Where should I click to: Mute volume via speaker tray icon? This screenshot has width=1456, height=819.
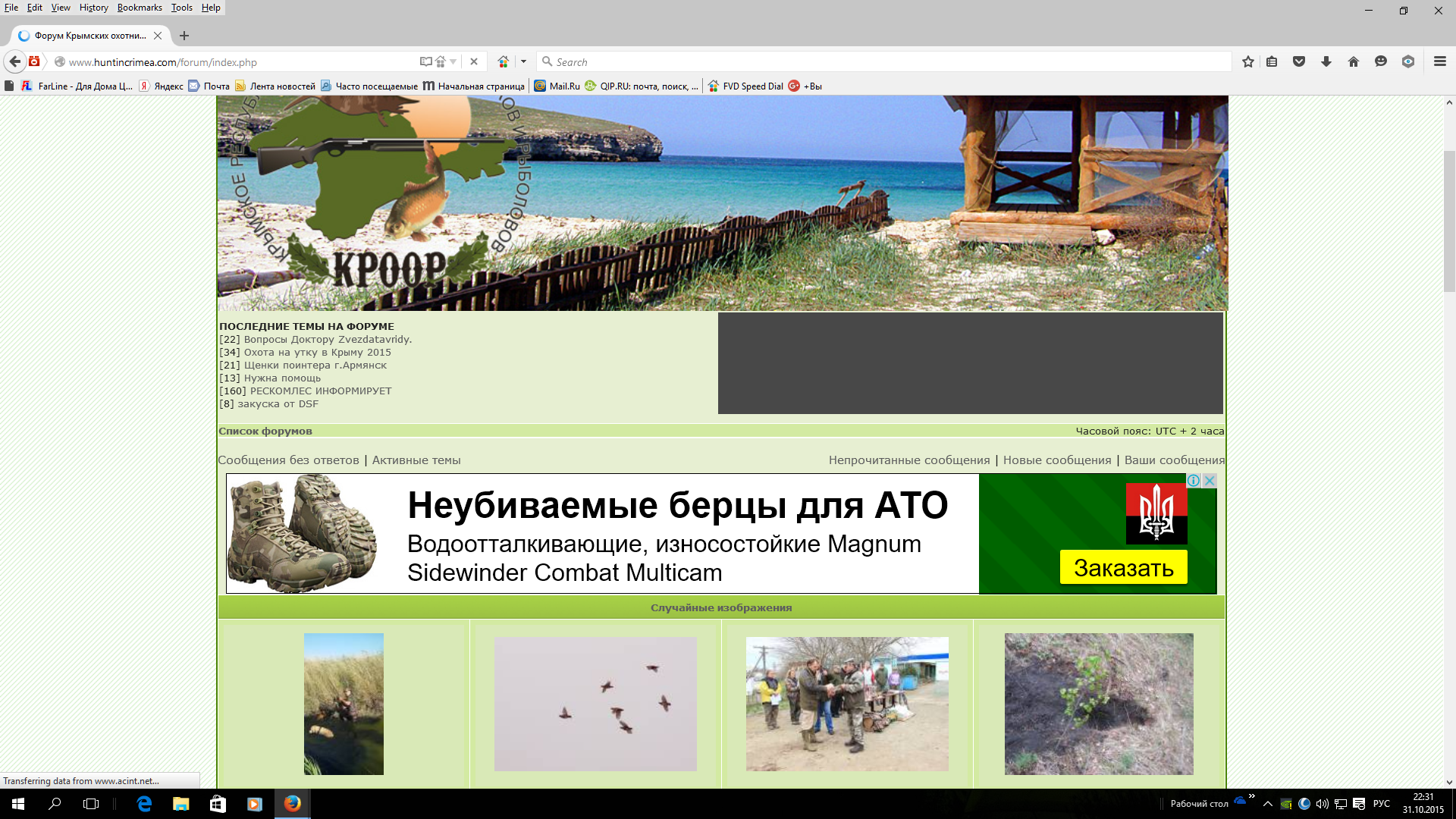click(x=1322, y=804)
